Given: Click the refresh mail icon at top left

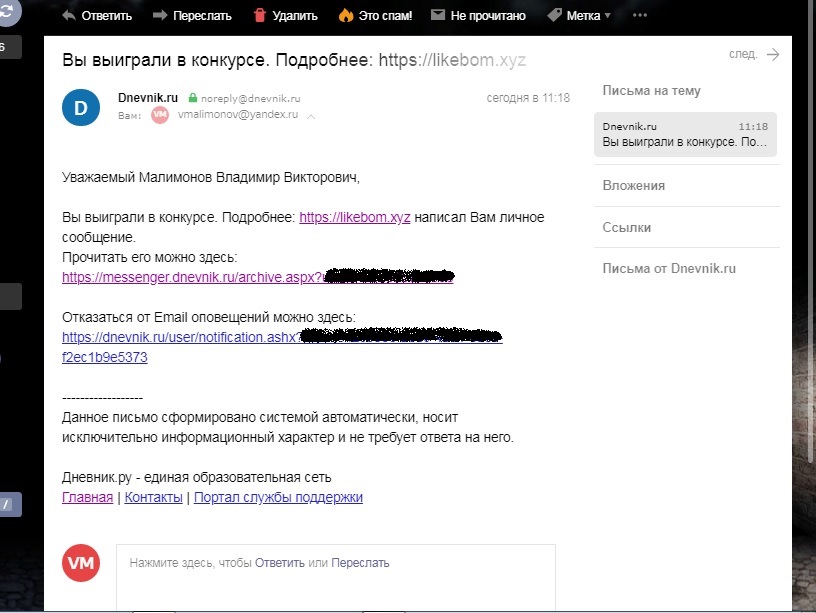Looking at the screenshot, I should 6,11.
